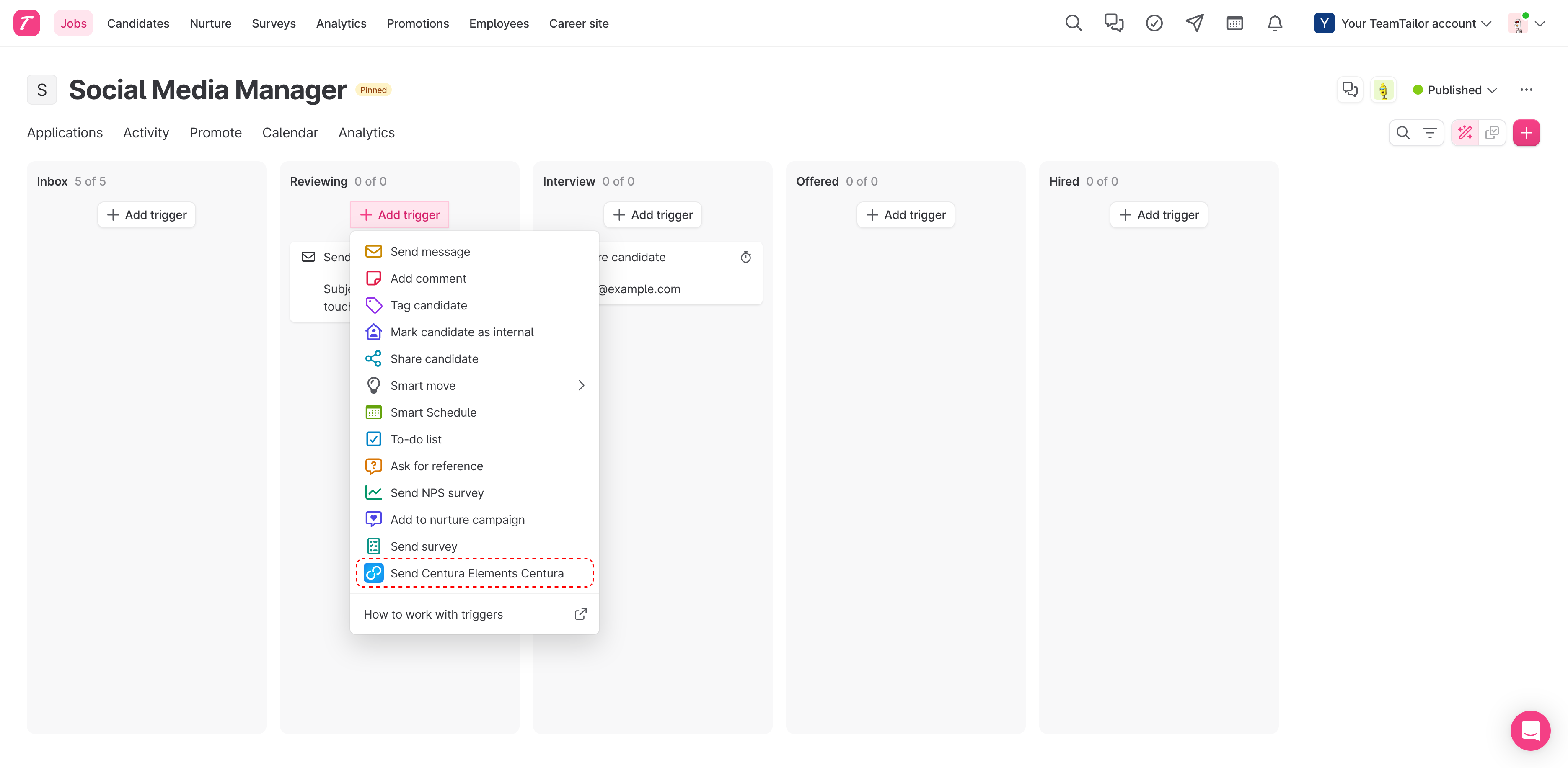Click the job comments icon beside Published

coord(1350,90)
